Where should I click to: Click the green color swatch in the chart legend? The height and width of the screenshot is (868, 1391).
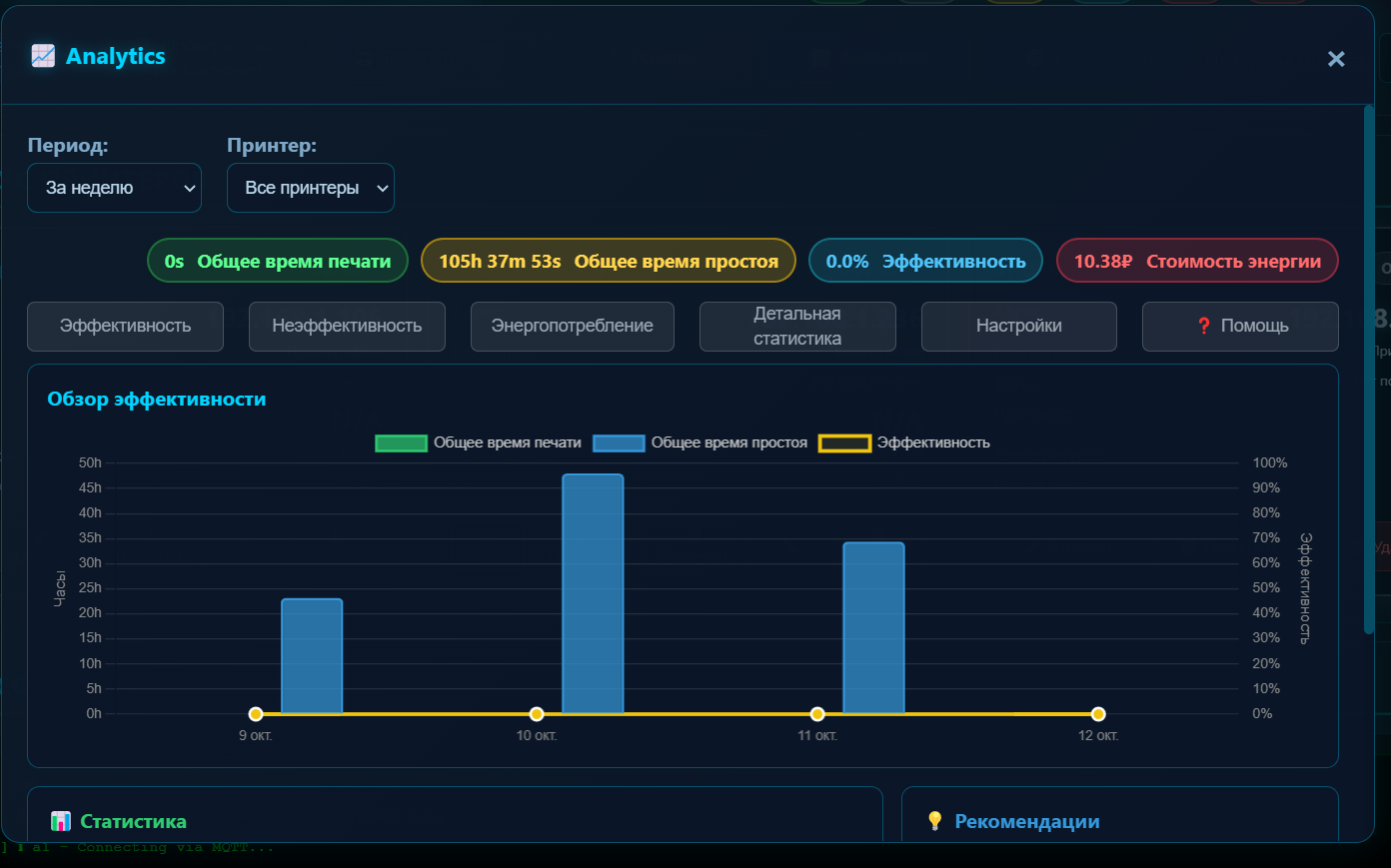coord(402,442)
